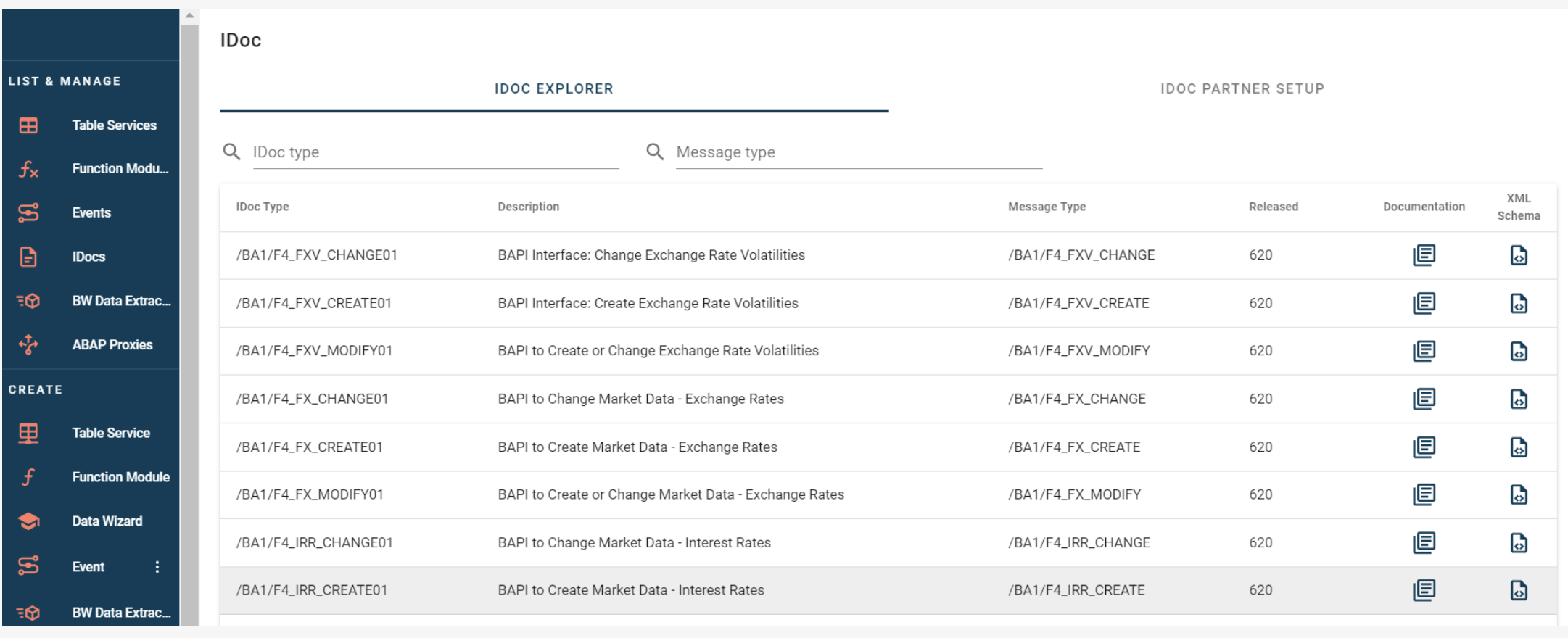The width and height of the screenshot is (1568, 638).
Task: Click the IDoc Type column header
Action: click(x=263, y=207)
